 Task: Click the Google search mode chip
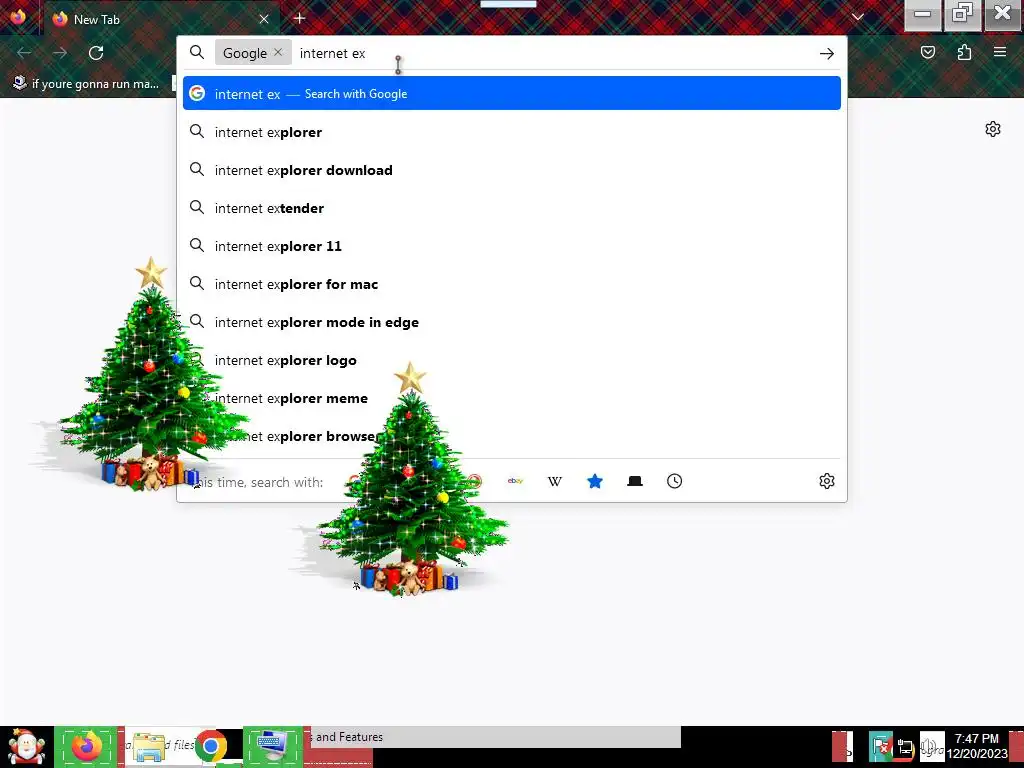tap(245, 53)
